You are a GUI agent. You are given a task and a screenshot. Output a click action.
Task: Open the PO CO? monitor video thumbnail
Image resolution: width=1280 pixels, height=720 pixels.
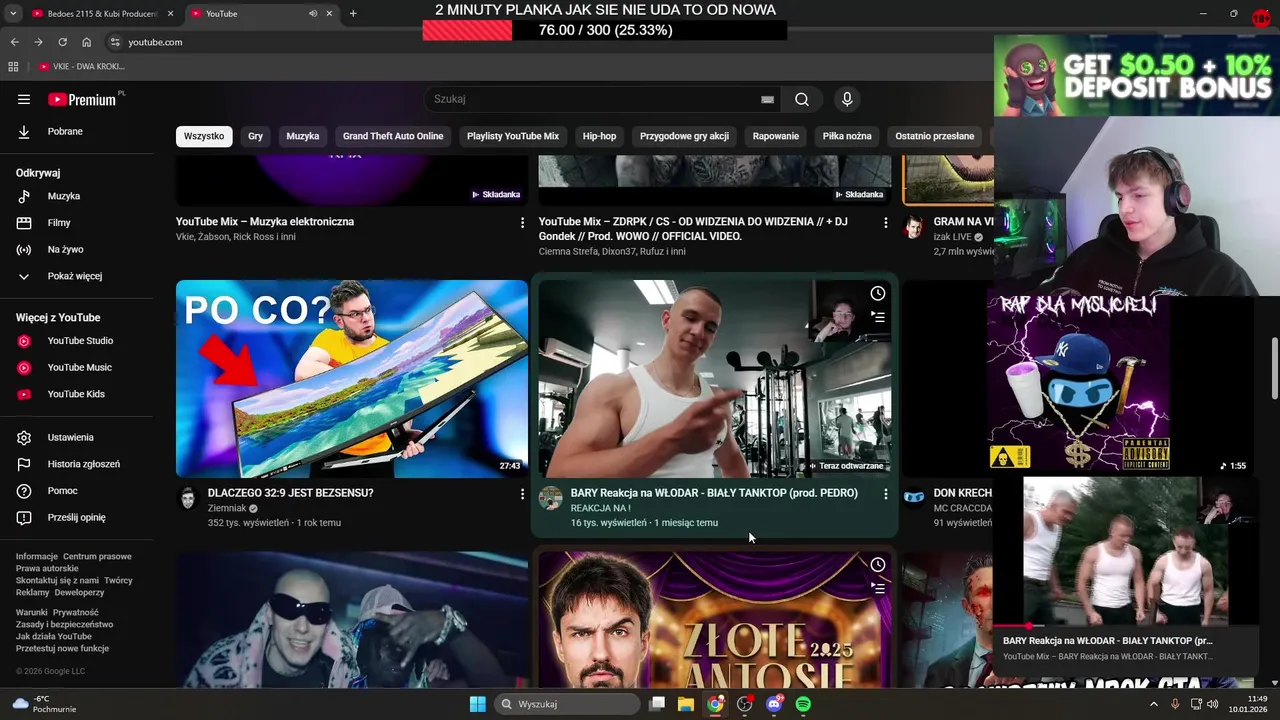pyautogui.click(x=352, y=379)
